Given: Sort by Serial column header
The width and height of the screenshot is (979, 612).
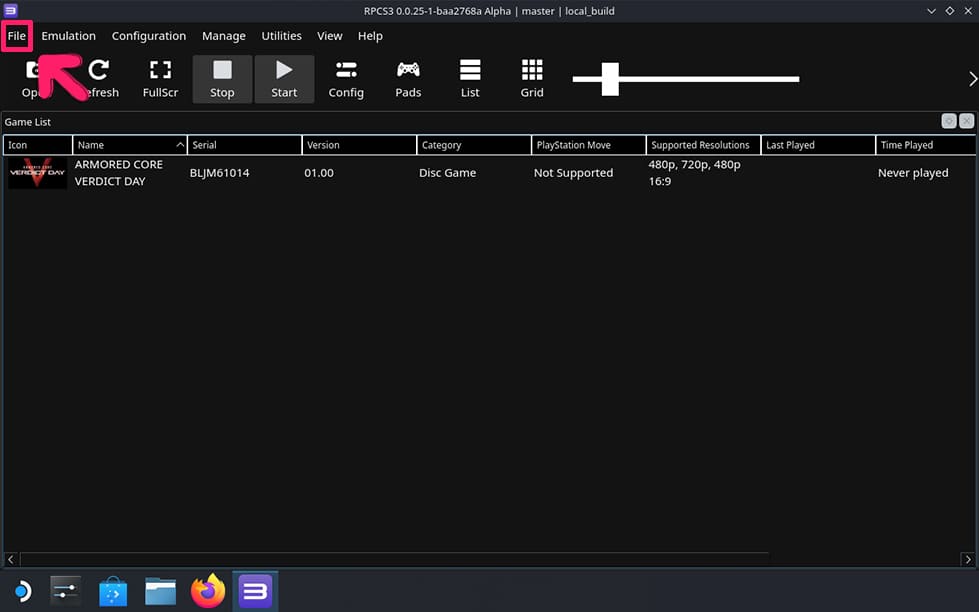Looking at the screenshot, I should pyautogui.click(x=245, y=145).
